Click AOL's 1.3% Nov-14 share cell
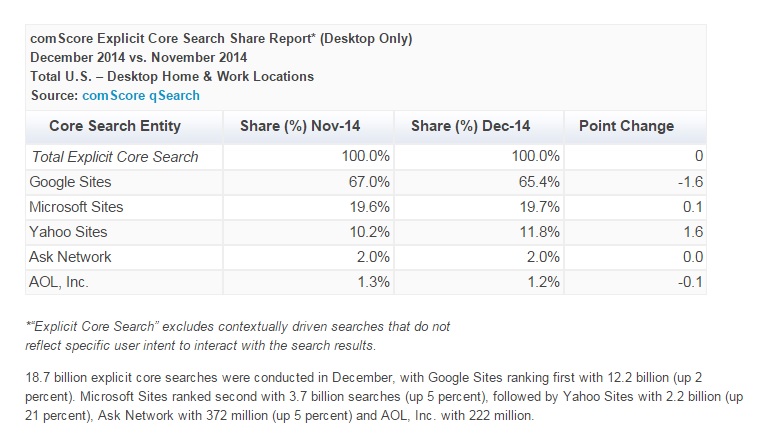This screenshot has height=445, width=761. pyautogui.click(x=371, y=282)
